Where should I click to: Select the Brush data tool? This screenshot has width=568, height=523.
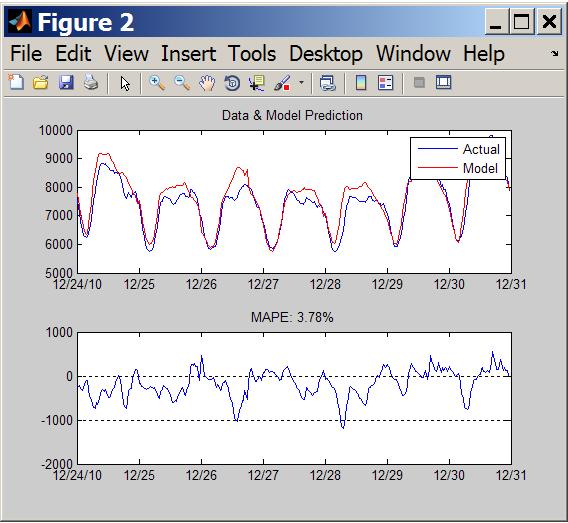(282, 83)
